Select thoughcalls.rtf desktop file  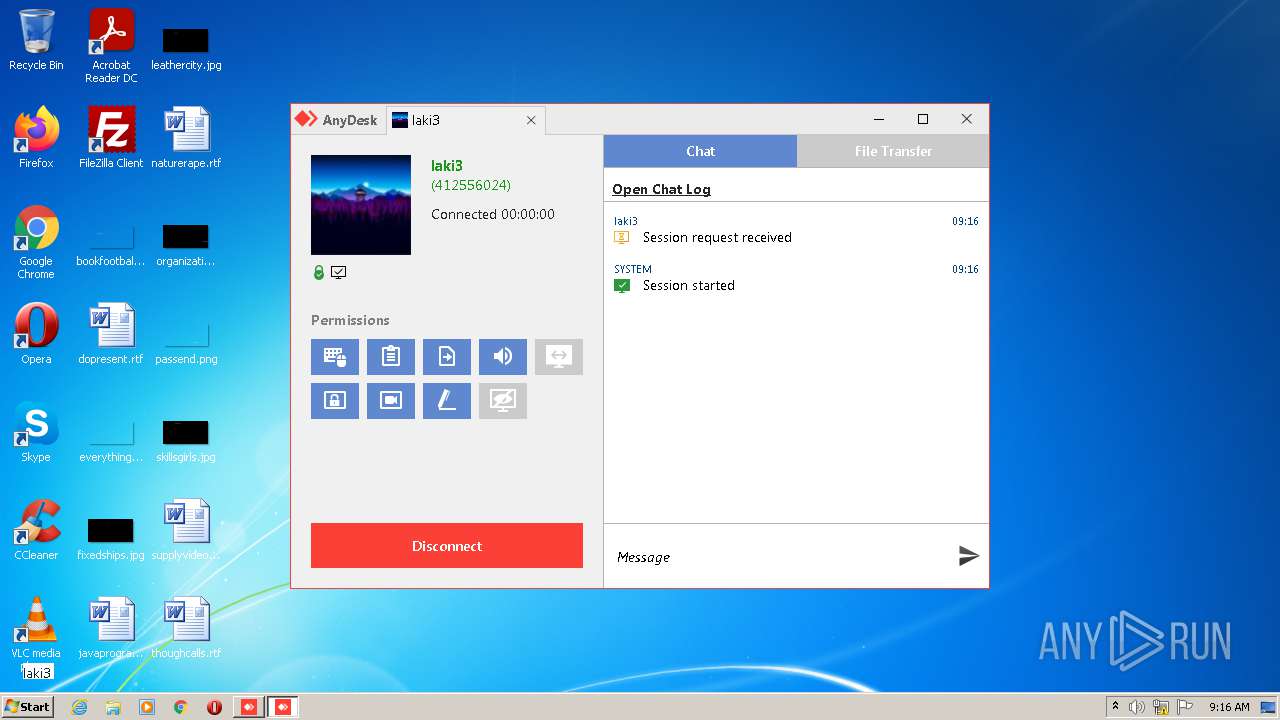point(186,628)
